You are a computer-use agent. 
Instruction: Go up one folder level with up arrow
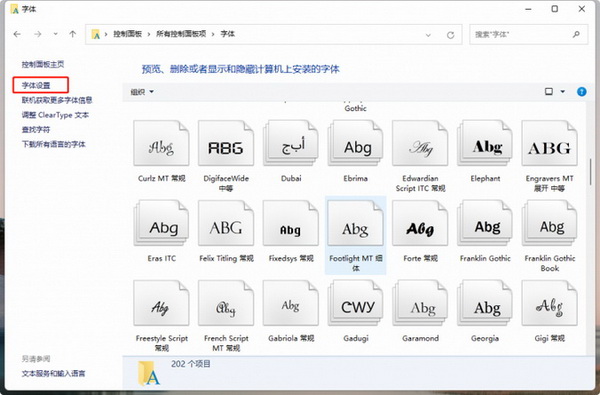72,34
